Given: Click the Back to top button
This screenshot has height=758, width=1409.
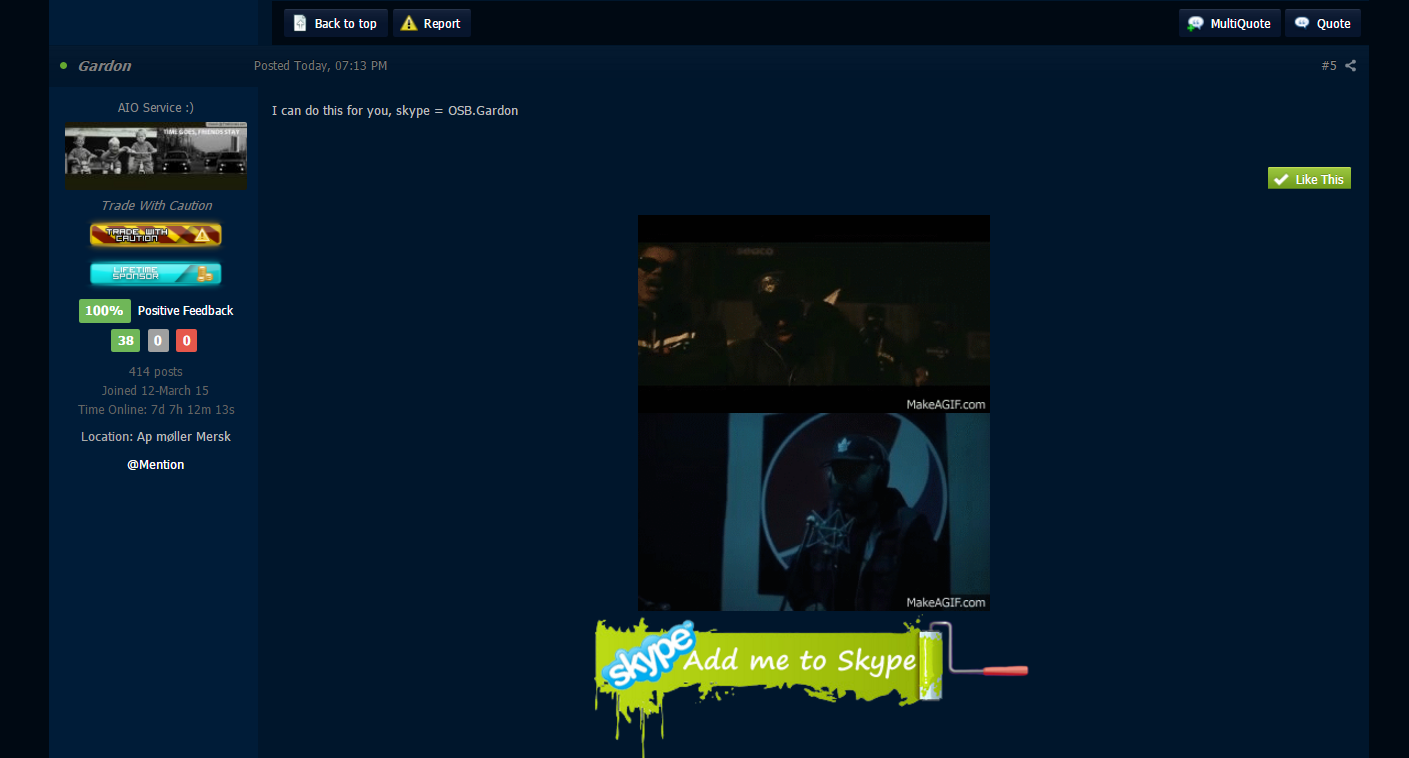Looking at the screenshot, I should tap(335, 23).
